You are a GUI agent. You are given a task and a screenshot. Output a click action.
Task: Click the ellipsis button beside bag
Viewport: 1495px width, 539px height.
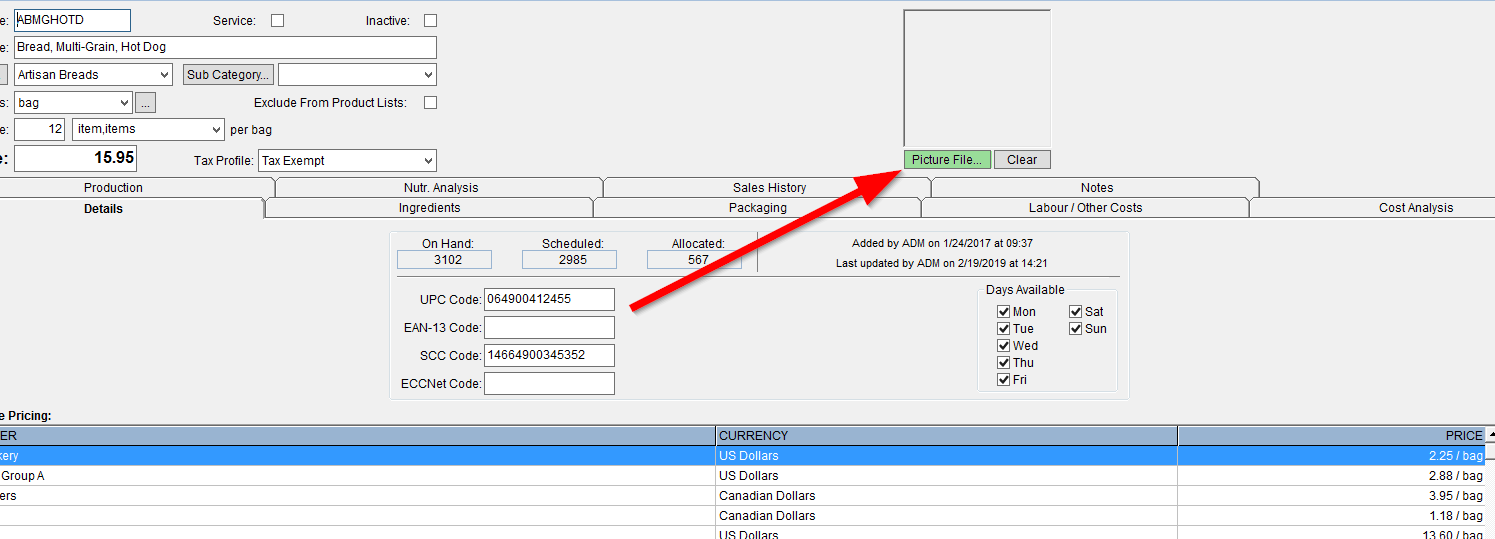(146, 103)
